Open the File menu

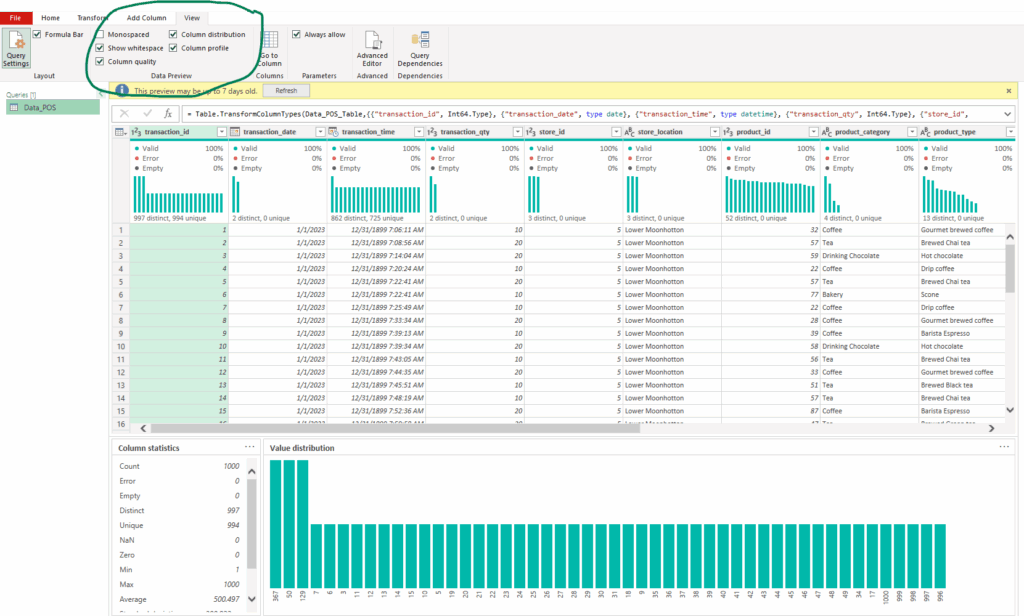(15, 16)
